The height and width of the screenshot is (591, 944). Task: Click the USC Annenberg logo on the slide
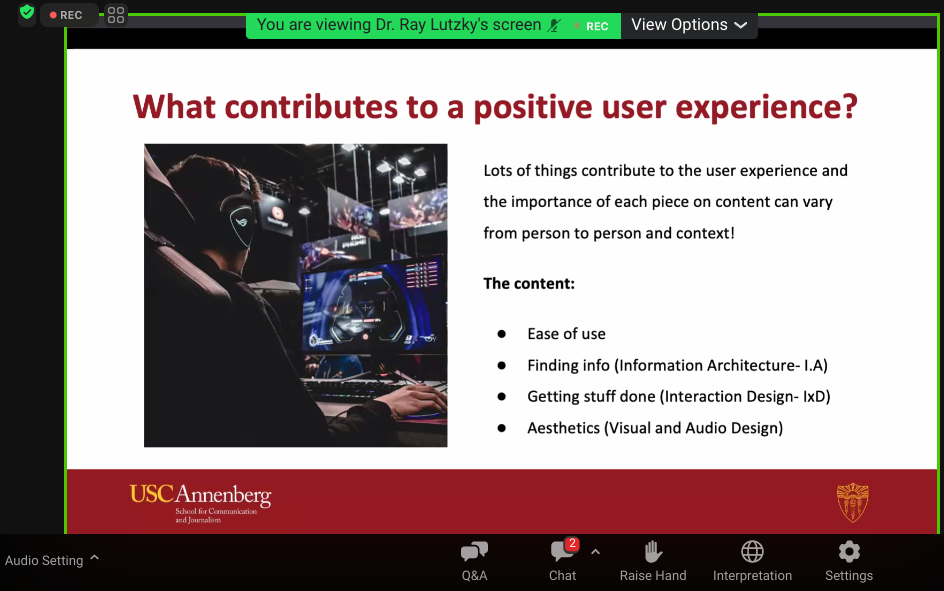point(200,503)
